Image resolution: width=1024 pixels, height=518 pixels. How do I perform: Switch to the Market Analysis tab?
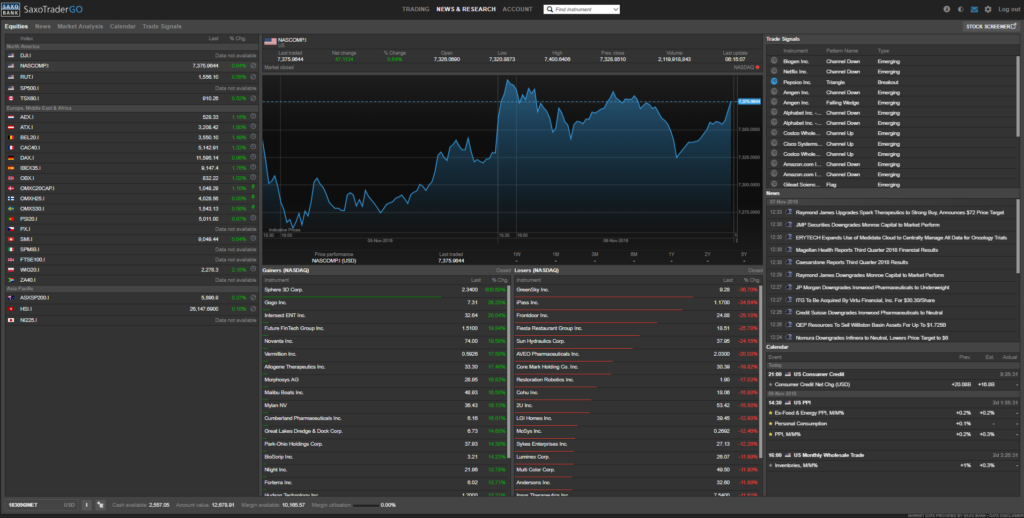[81, 26]
